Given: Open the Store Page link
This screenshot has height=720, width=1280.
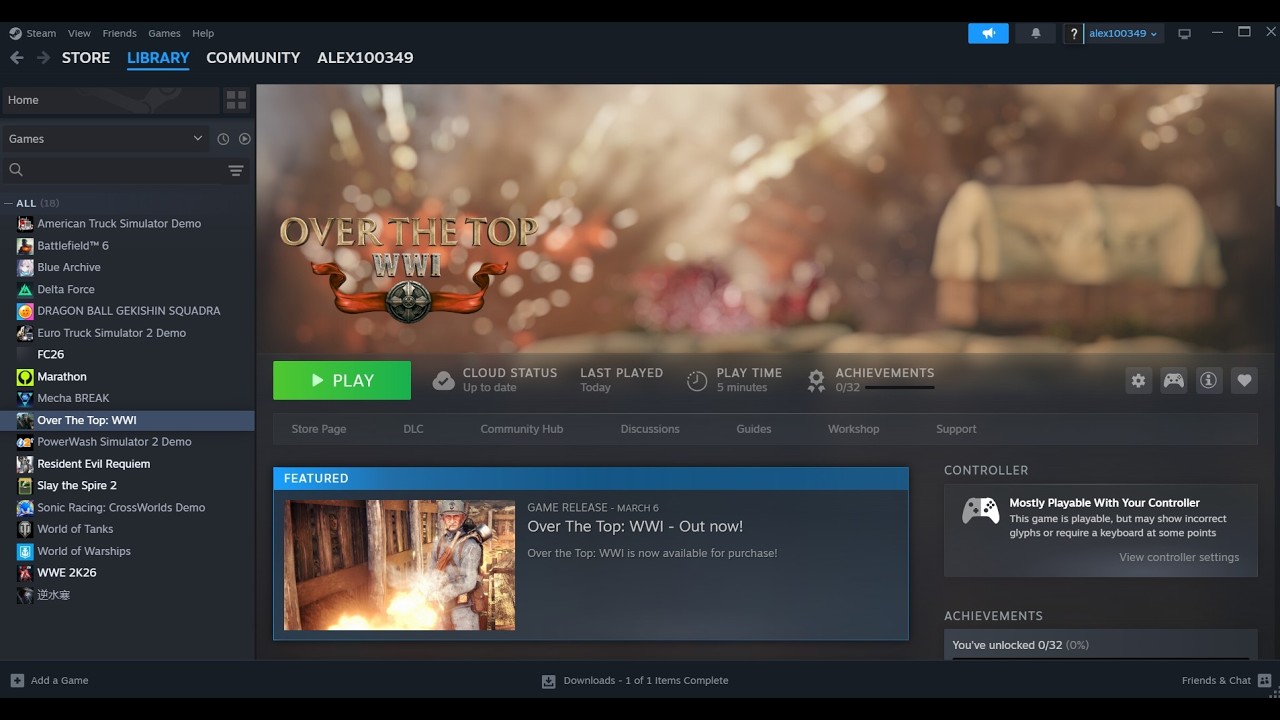Looking at the screenshot, I should (319, 429).
